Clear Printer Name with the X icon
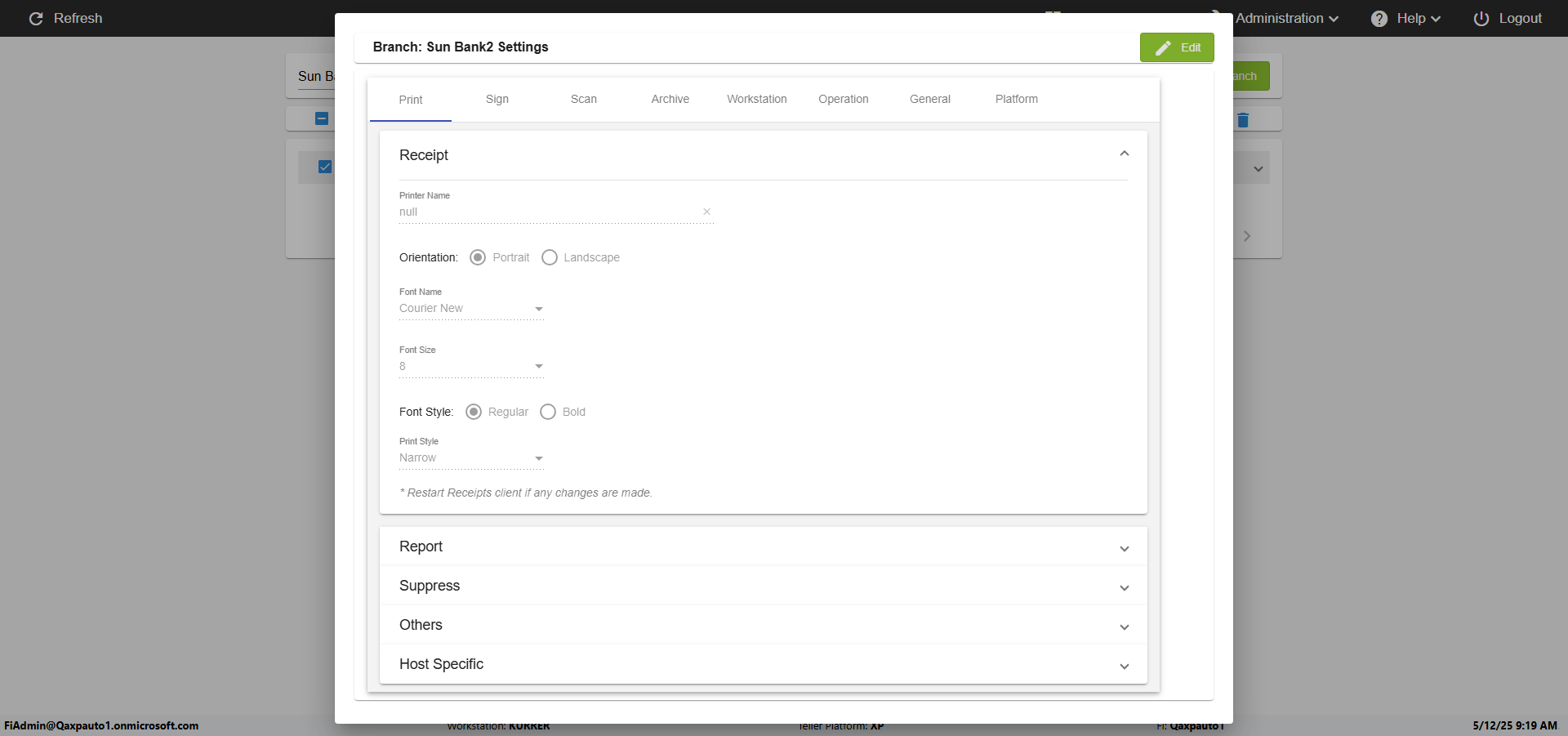1568x736 pixels. pos(706,212)
